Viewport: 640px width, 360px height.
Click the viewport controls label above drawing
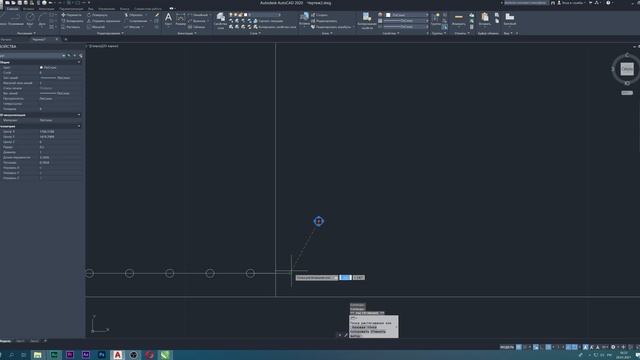[x=103, y=46]
